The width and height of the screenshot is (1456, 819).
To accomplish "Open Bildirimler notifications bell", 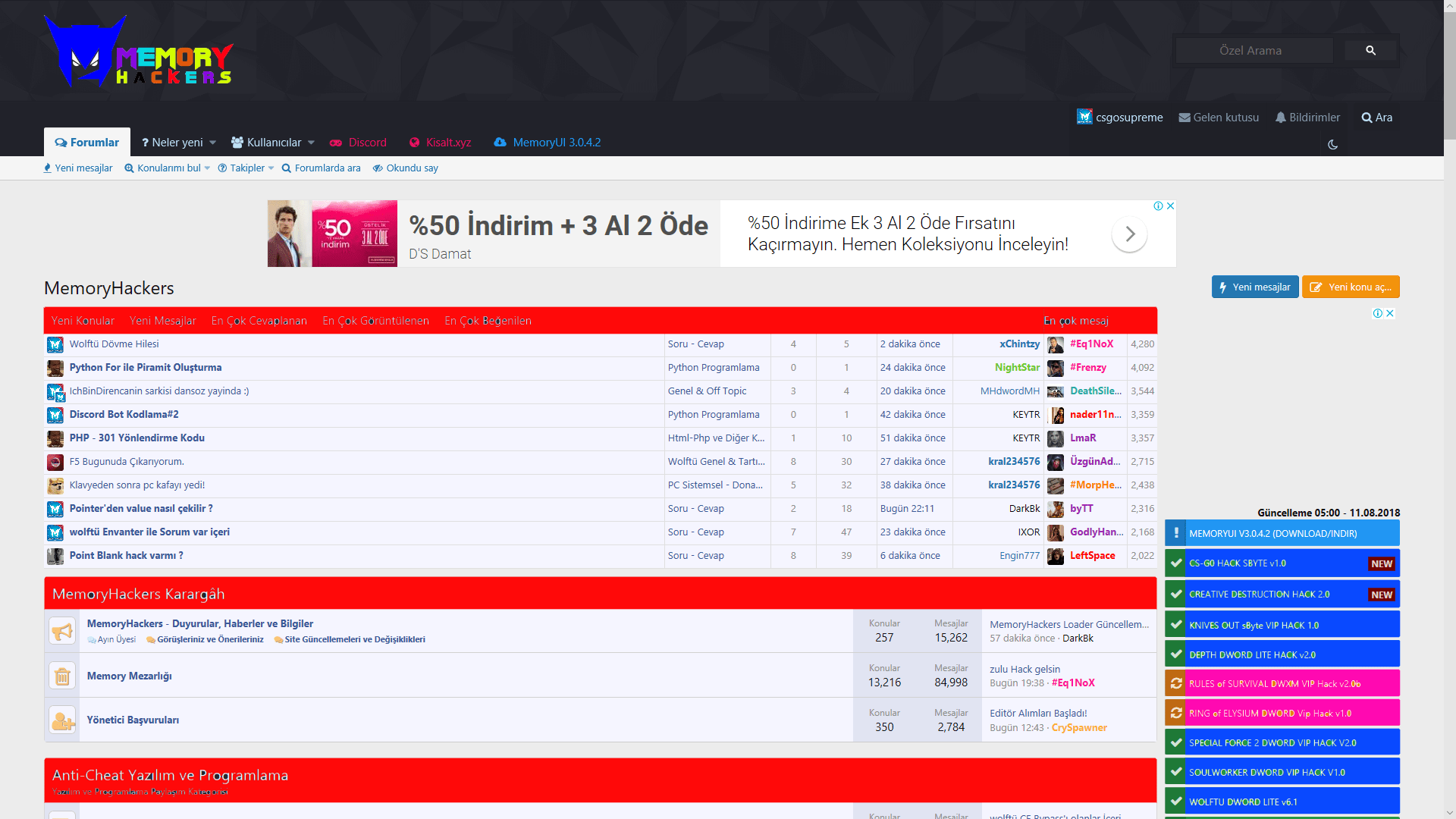I will click(1307, 118).
